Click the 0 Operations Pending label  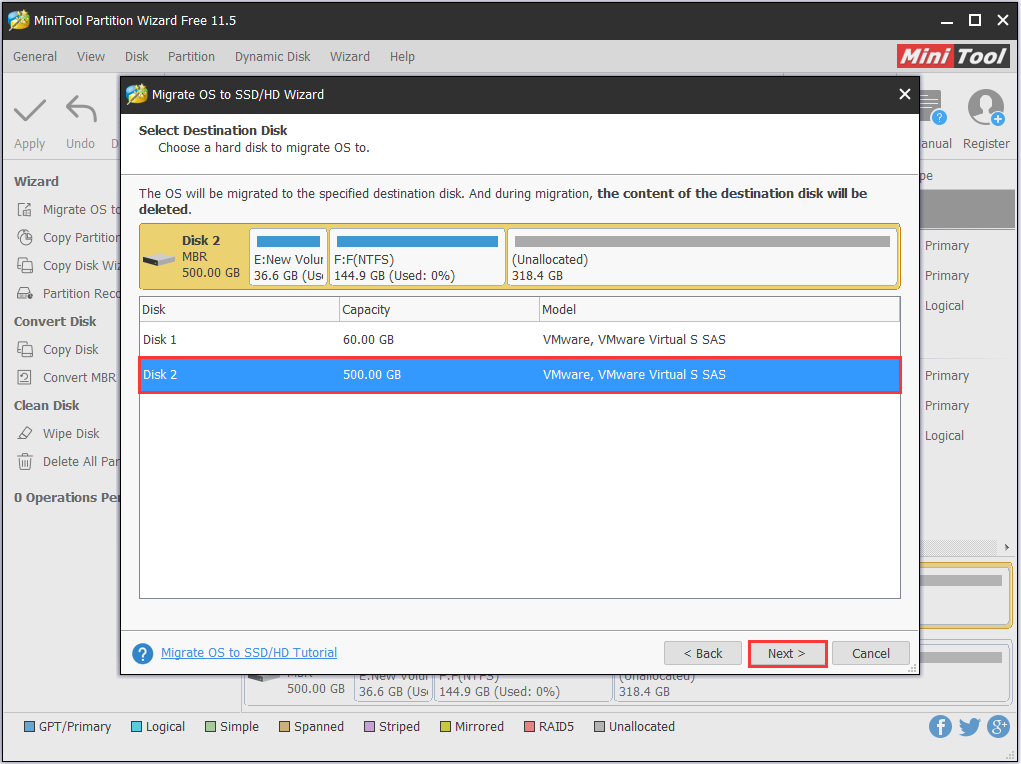pyautogui.click(x=67, y=498)
